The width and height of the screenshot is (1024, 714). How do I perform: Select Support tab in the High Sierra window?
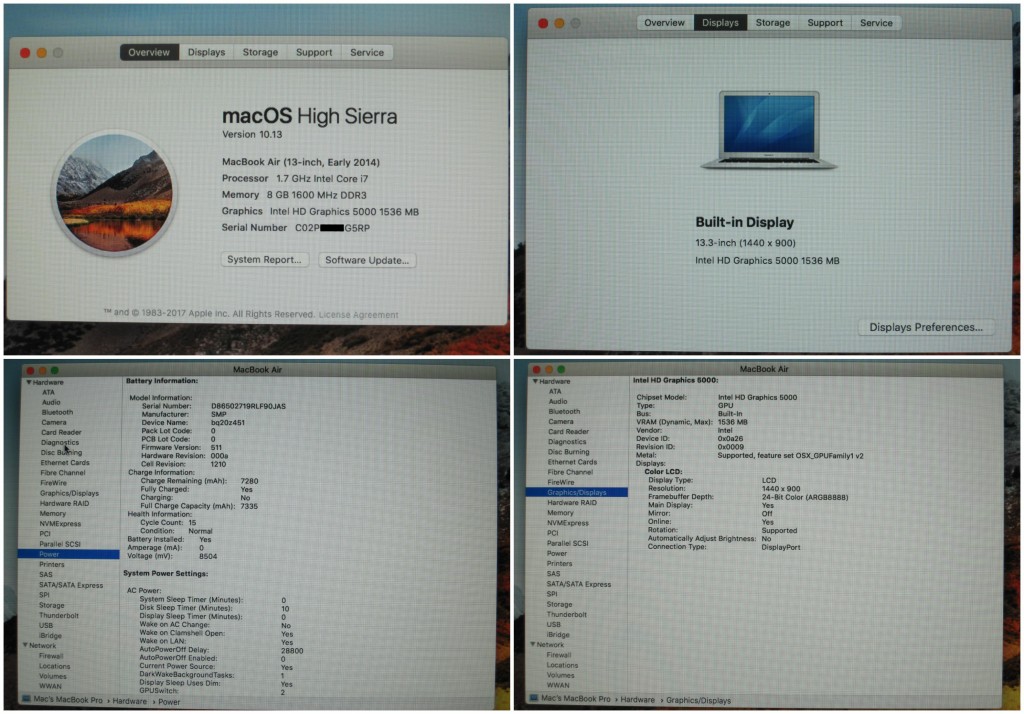tap(313, 52)
